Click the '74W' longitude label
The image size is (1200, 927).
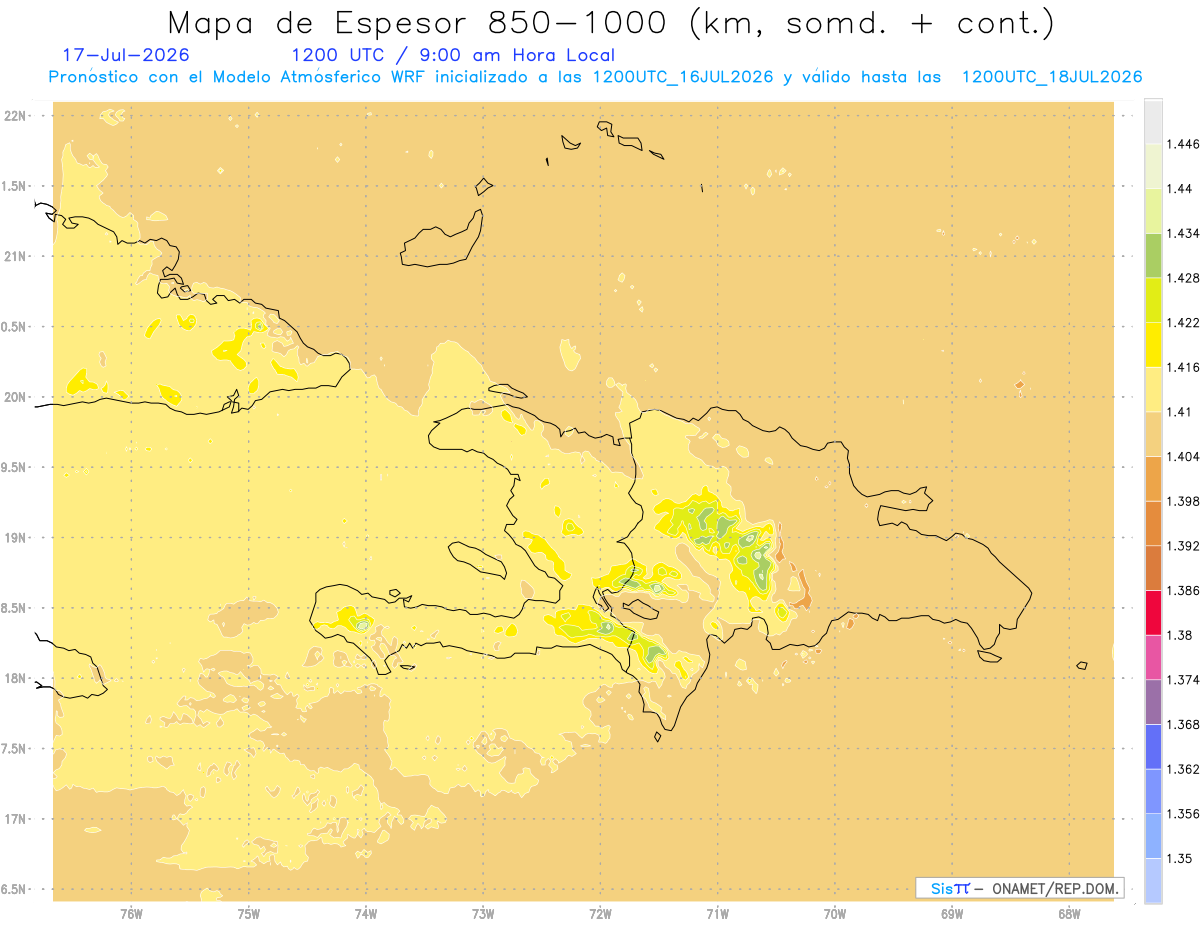[x=366, y=914]
